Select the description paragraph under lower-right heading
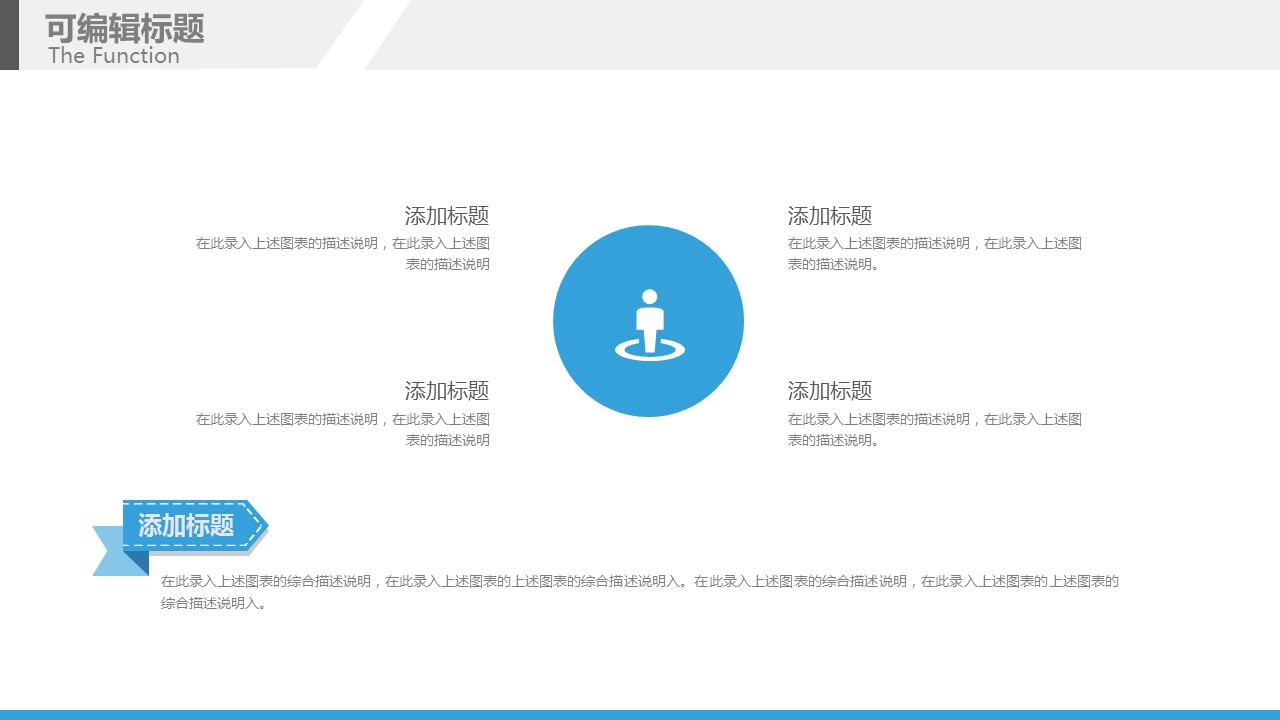The image size is (1280, 720). [934, 430]
